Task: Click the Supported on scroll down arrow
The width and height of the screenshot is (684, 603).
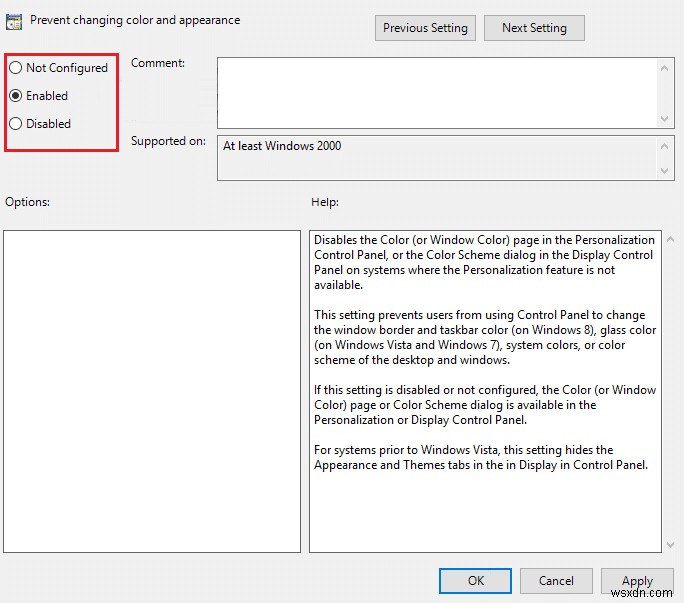Action: click(666, 171)
